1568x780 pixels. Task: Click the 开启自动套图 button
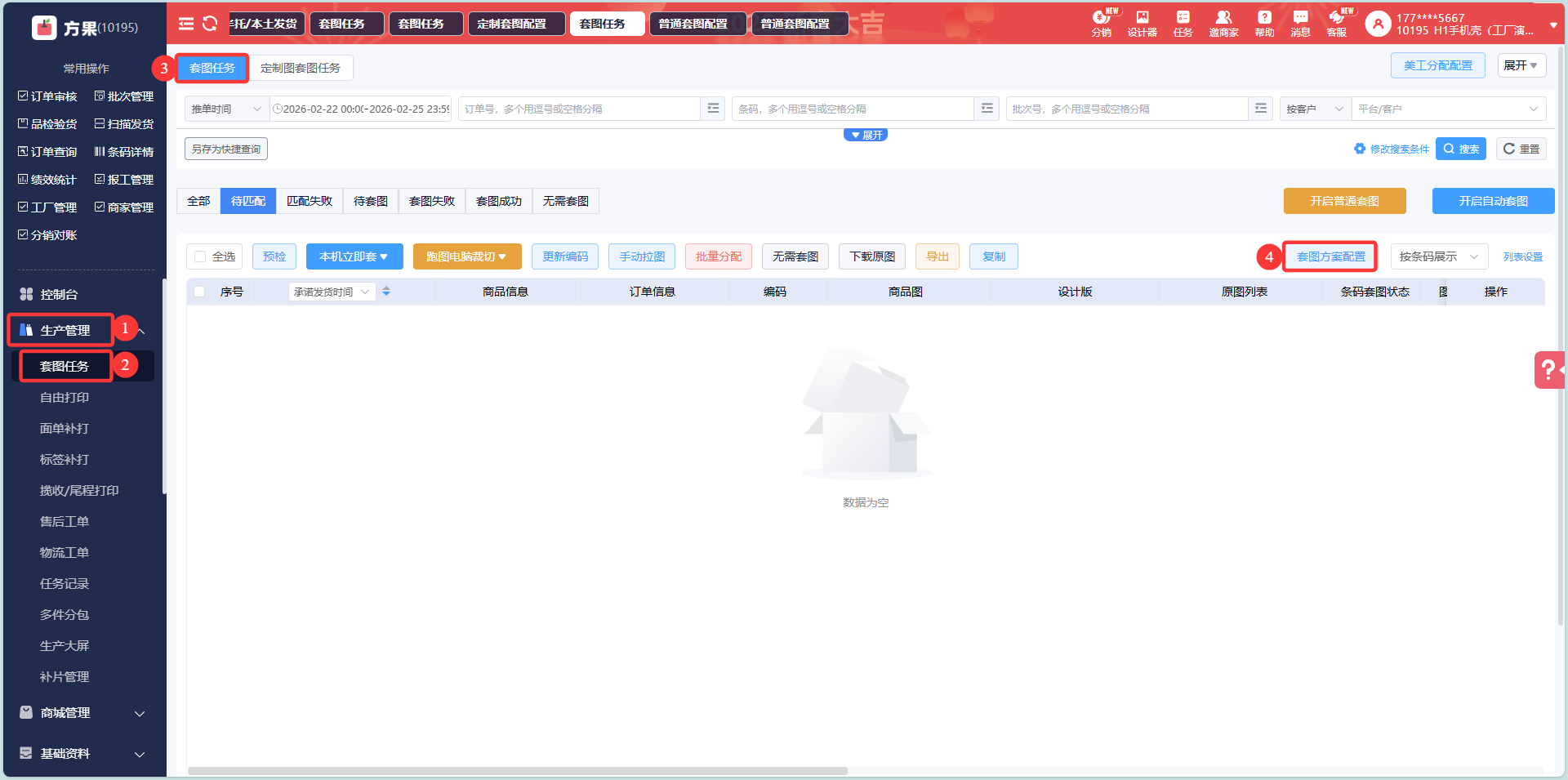point(1494,201)
